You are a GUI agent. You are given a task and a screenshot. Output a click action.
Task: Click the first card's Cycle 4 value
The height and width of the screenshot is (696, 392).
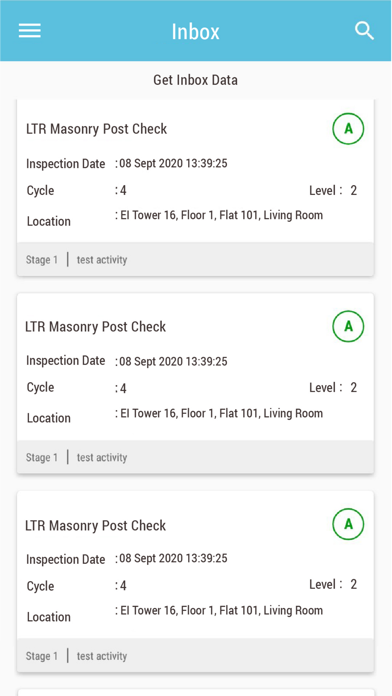click(121, 191)
